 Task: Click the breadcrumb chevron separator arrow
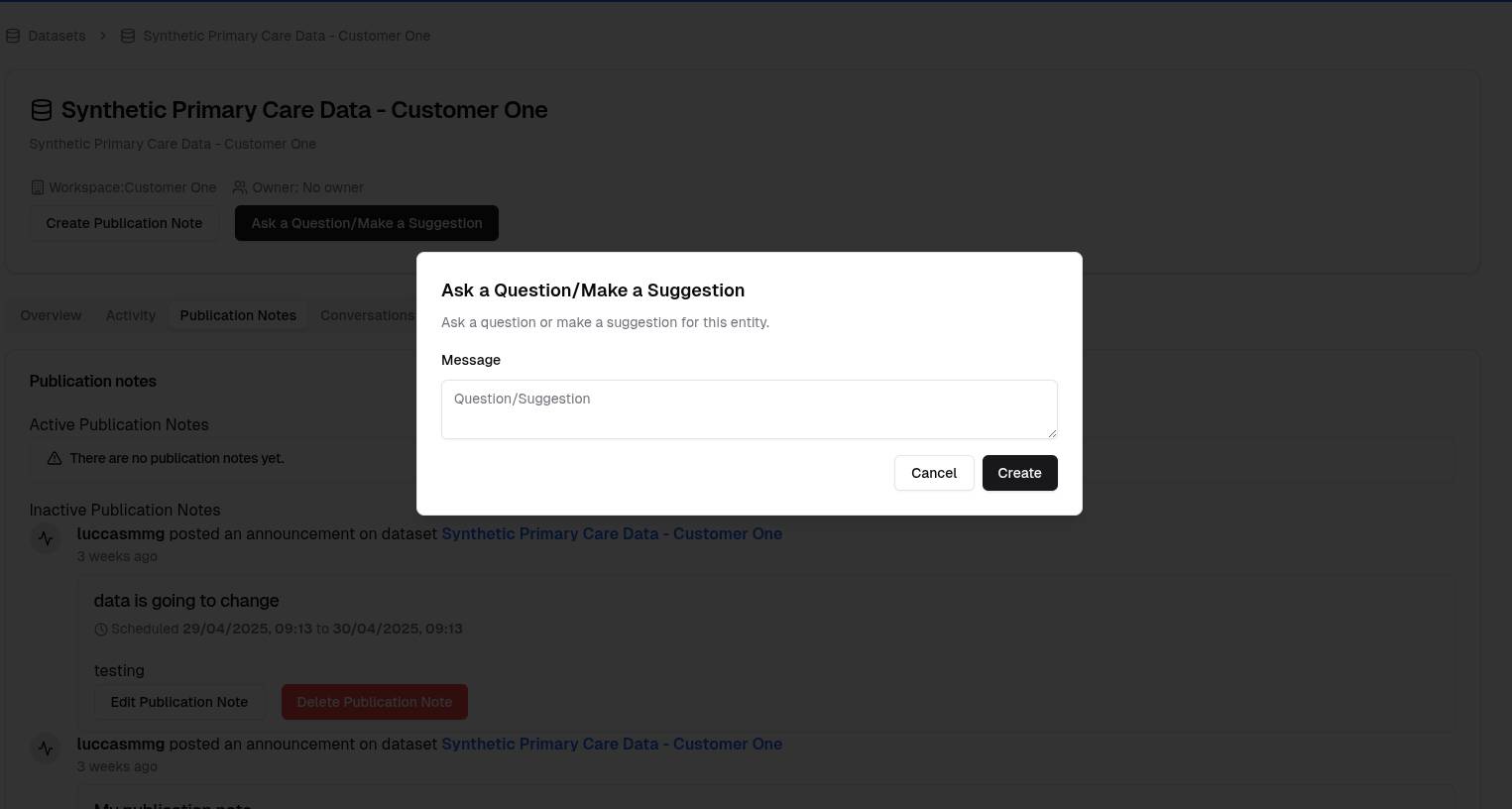[x=102, y=36]
